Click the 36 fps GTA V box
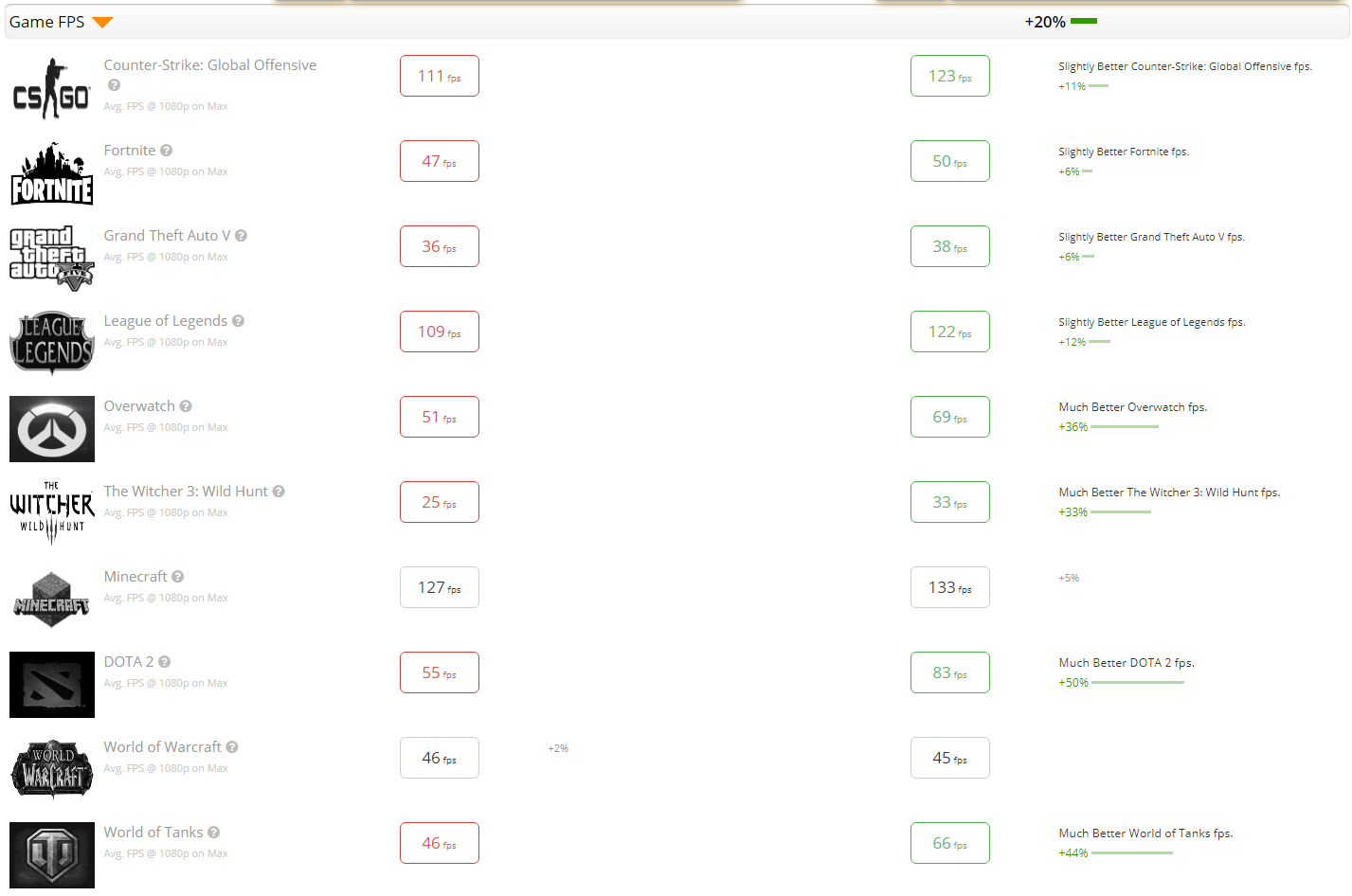Screen dimensions: 1352x896 point(440,246)
